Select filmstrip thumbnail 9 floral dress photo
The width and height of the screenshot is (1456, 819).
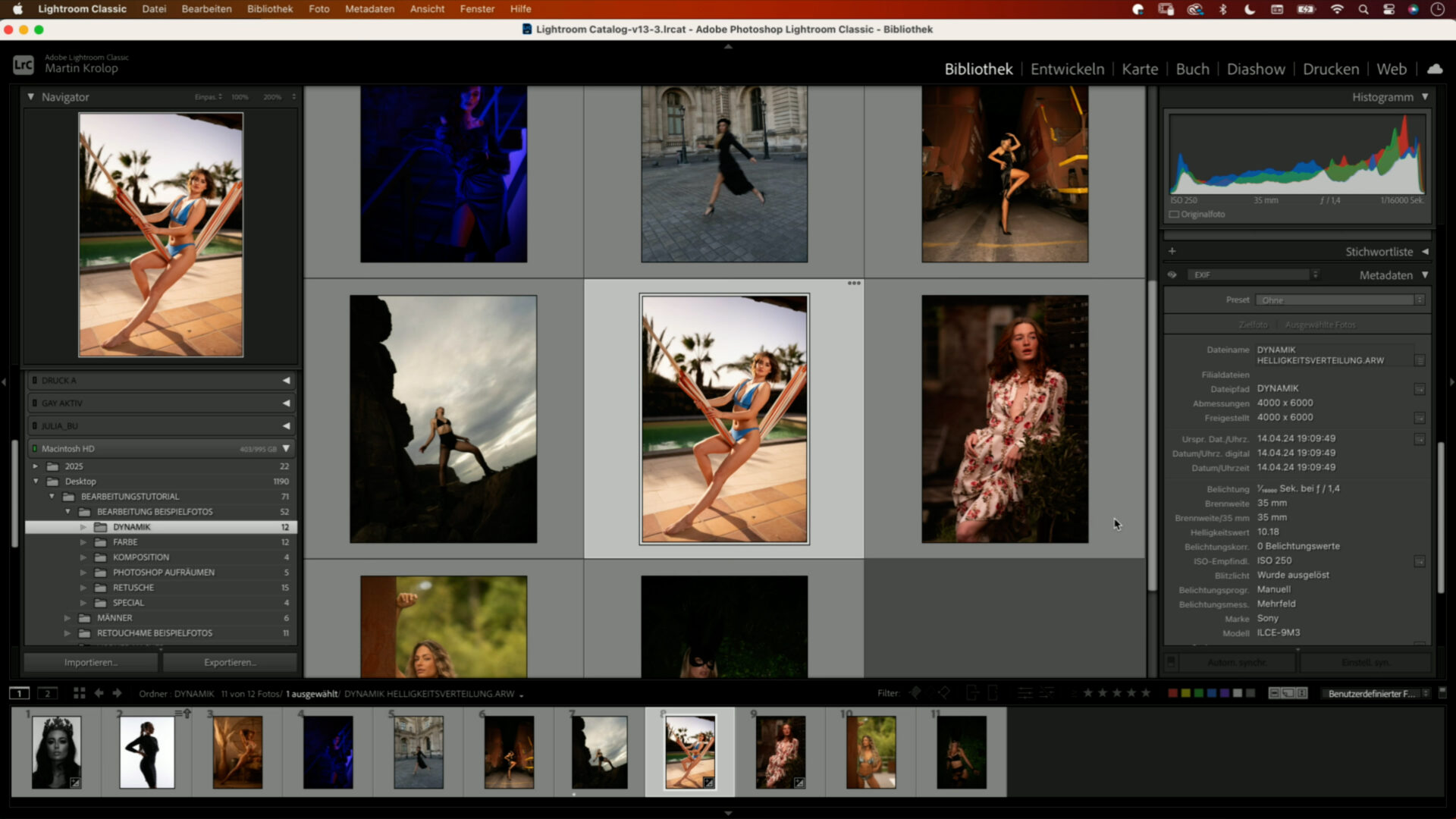pos(780,752)
